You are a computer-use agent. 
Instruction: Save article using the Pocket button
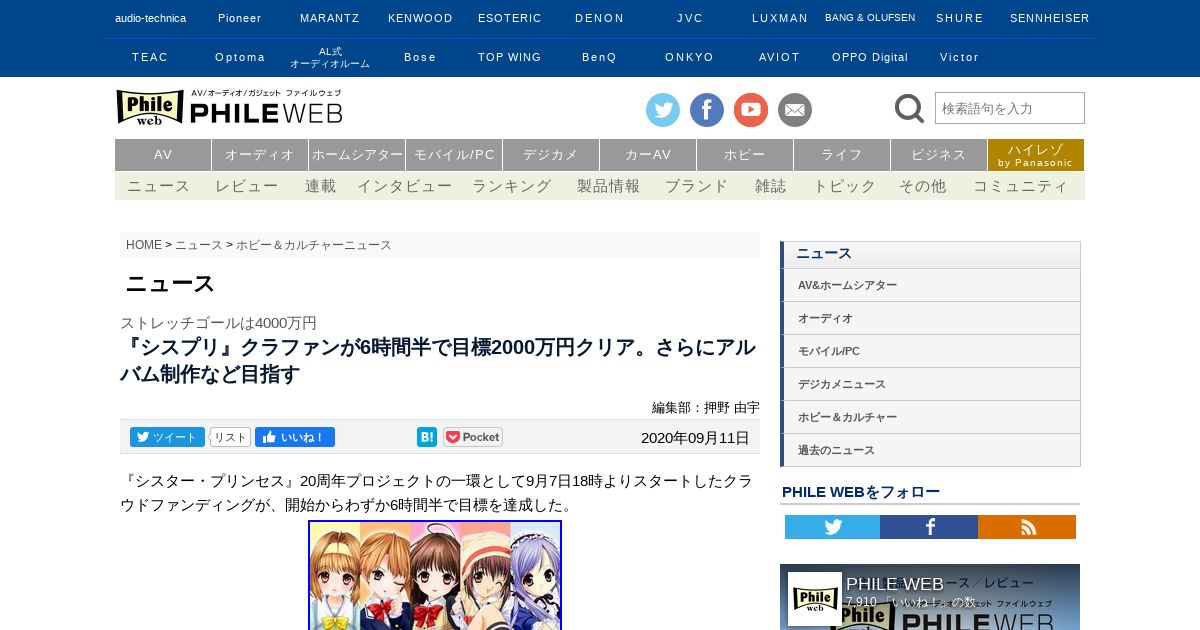click(x=473, y=437)
